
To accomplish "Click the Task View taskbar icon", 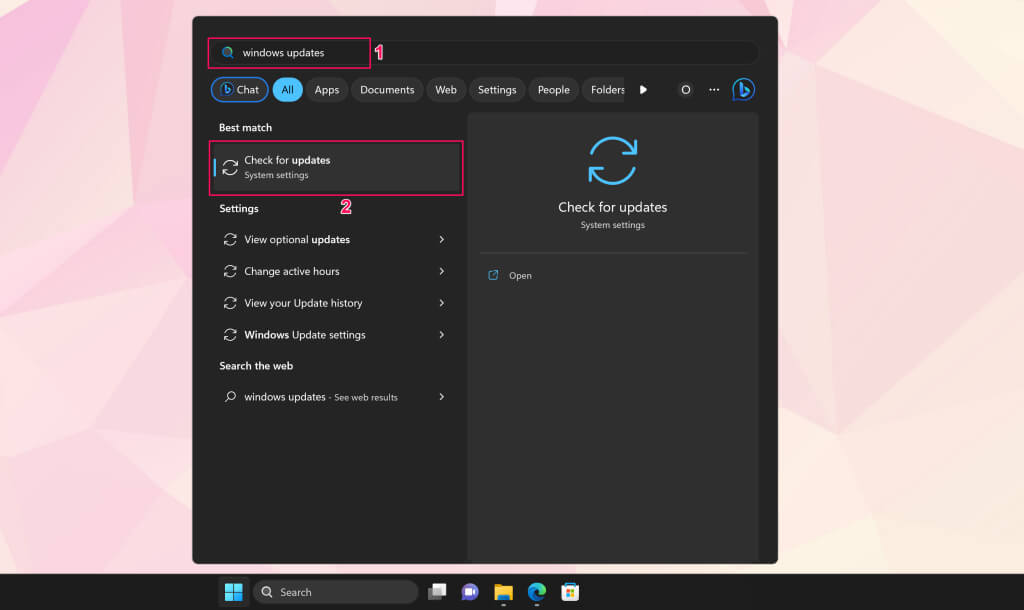I will [x=437, y=592].
